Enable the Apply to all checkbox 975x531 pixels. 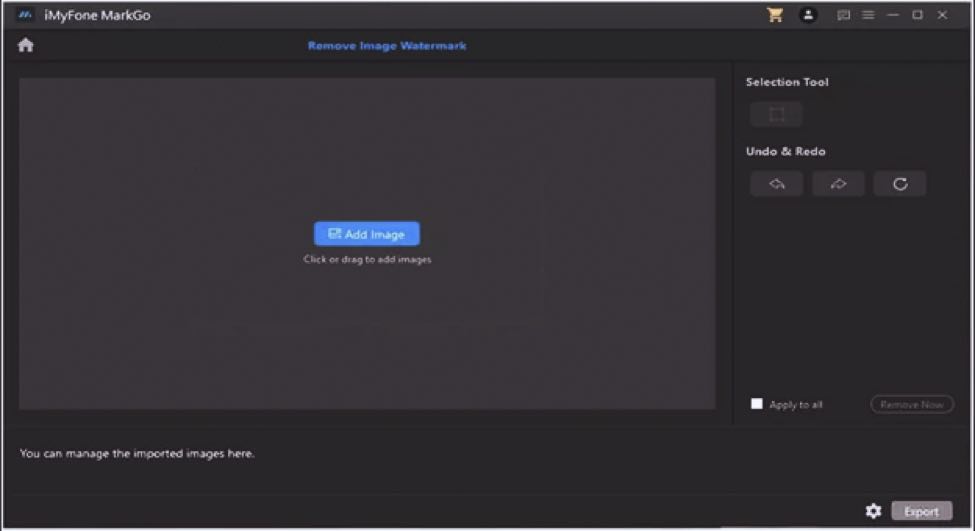(x=757, y=404)
